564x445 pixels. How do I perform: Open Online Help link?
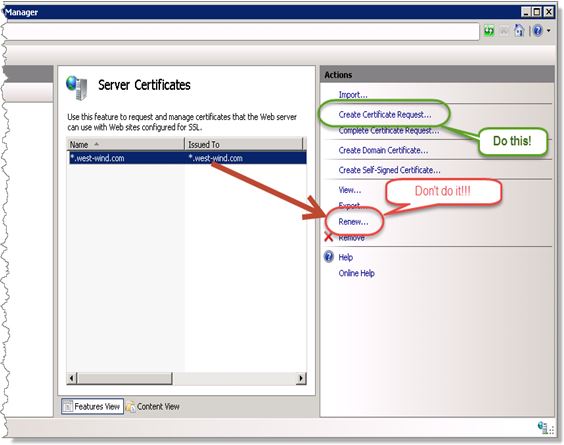coord(356,273)
